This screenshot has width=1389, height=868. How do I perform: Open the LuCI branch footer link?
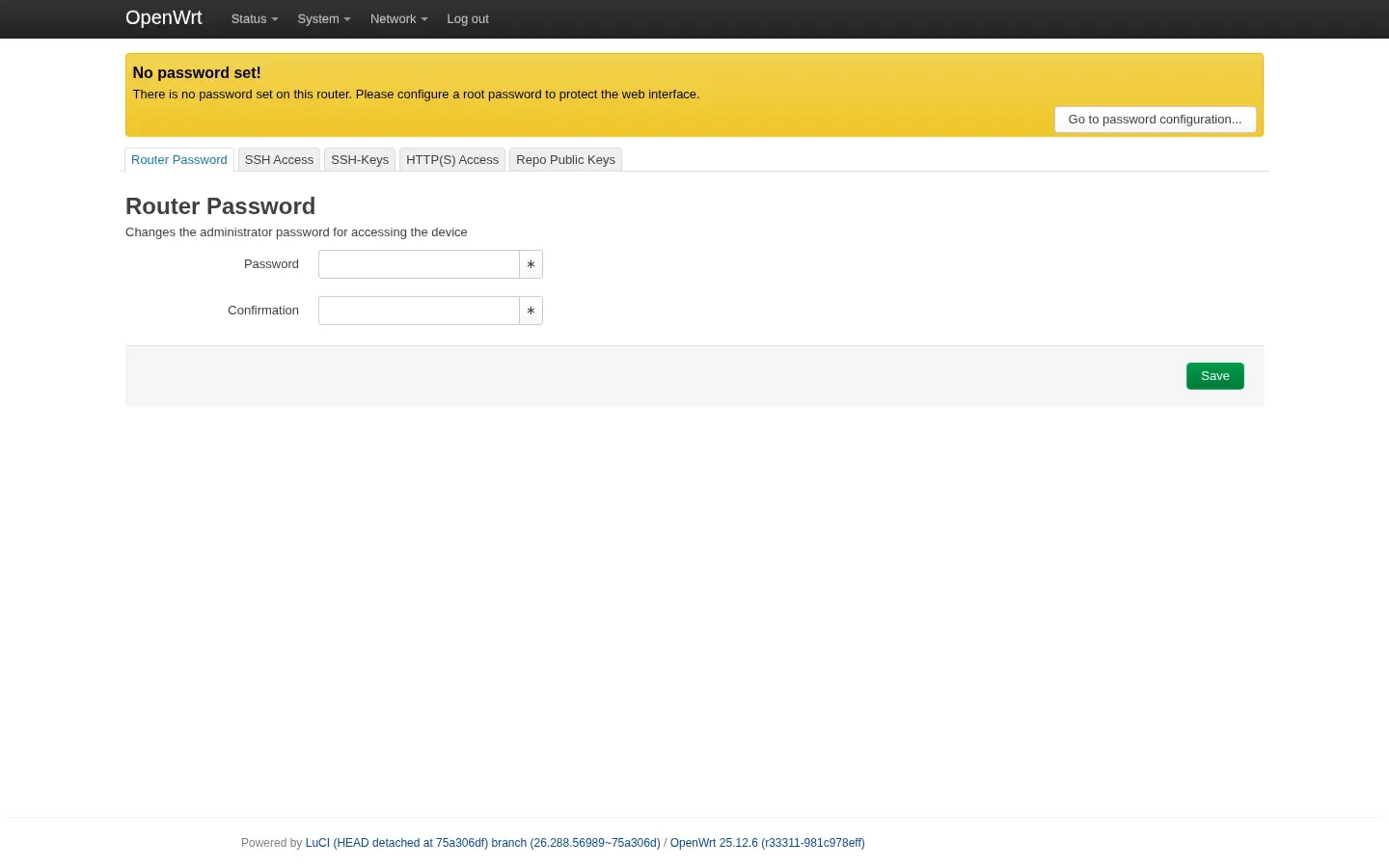483,843
